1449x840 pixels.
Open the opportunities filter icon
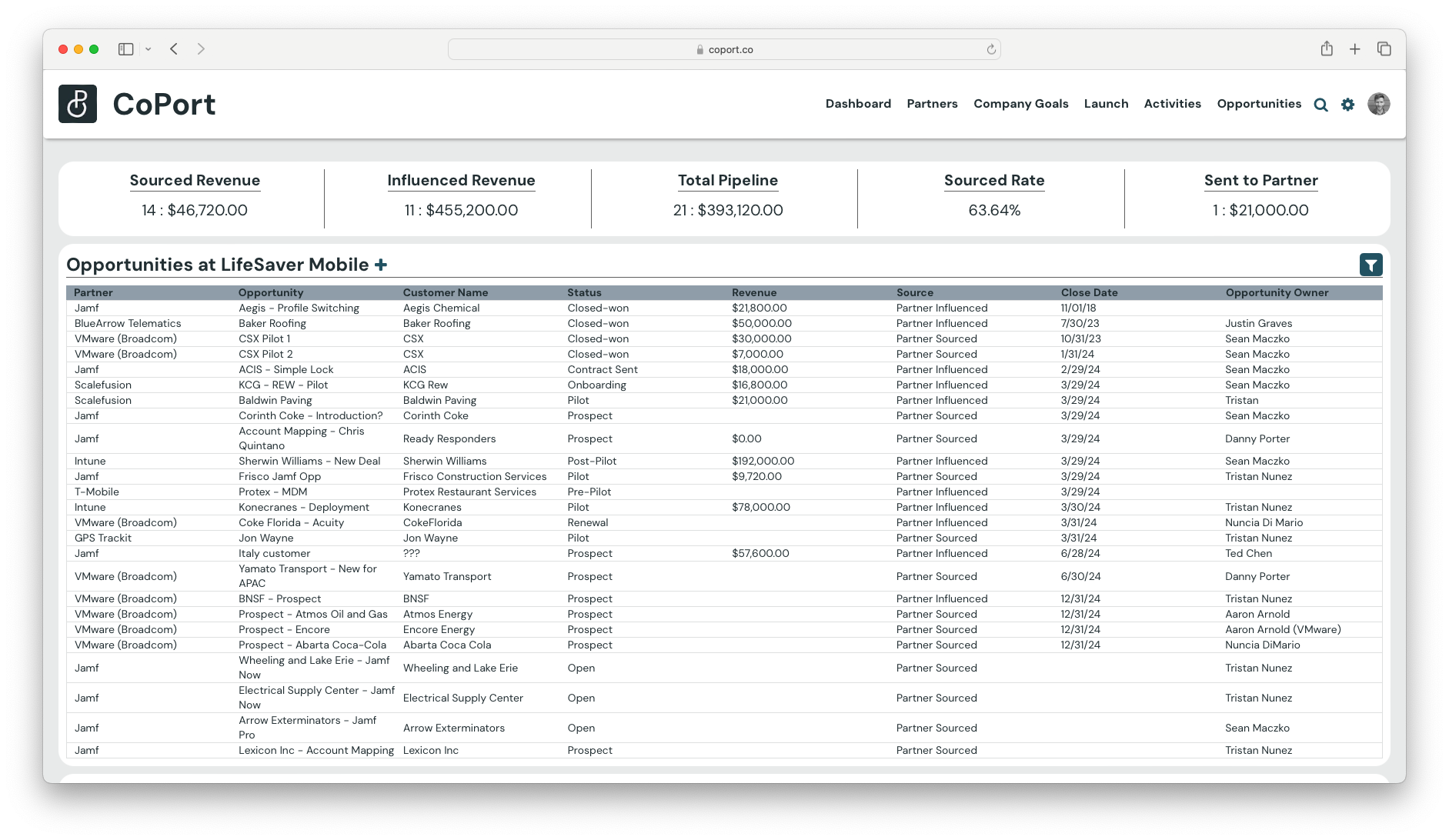point(1371,265)
